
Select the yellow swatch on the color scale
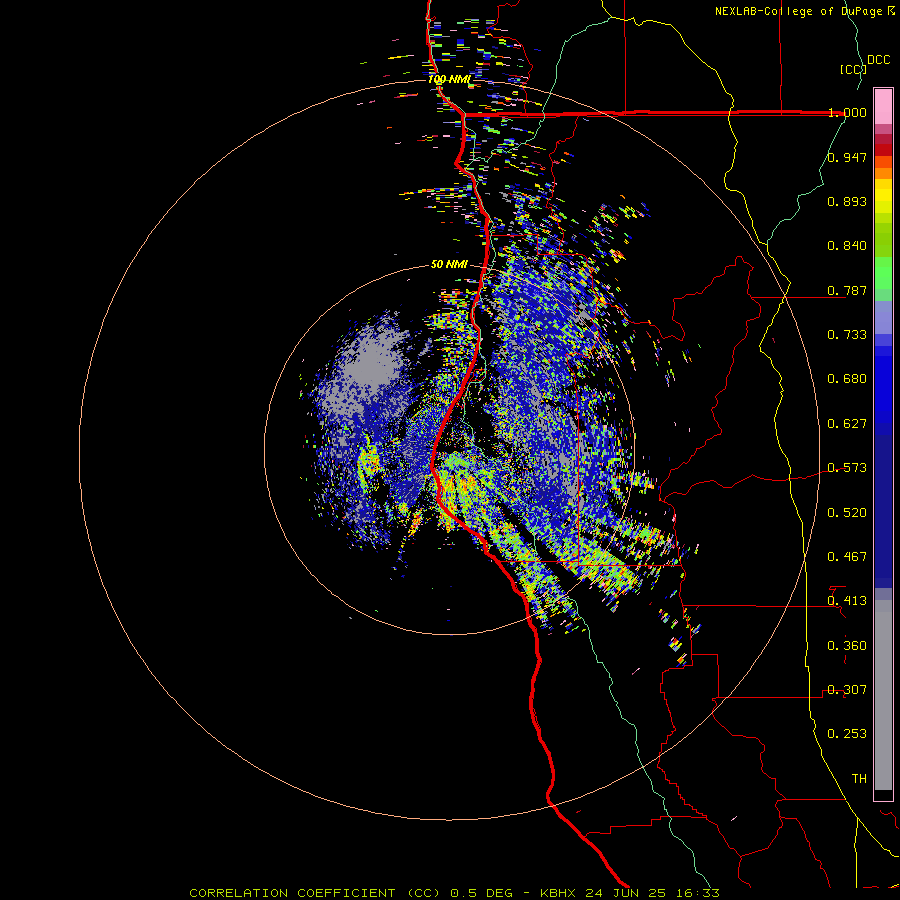(x=883, y=196)
